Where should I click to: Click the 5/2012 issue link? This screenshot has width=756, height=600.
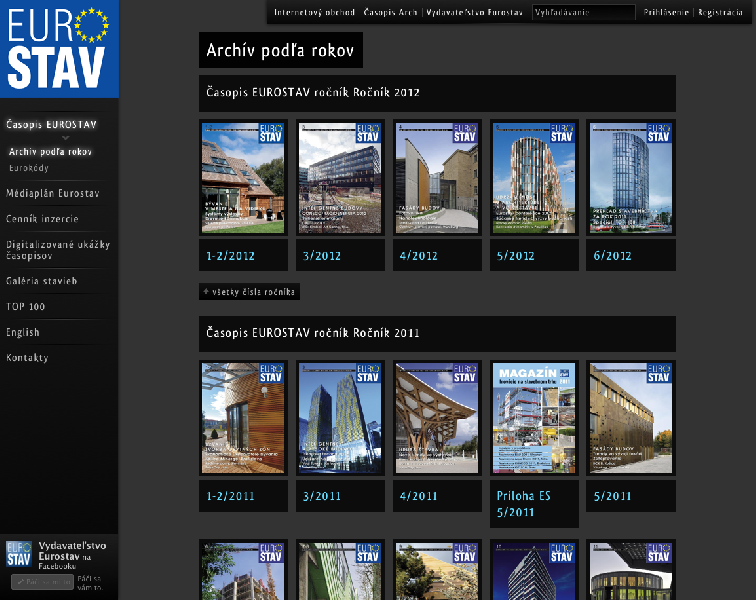pos(515,256)
